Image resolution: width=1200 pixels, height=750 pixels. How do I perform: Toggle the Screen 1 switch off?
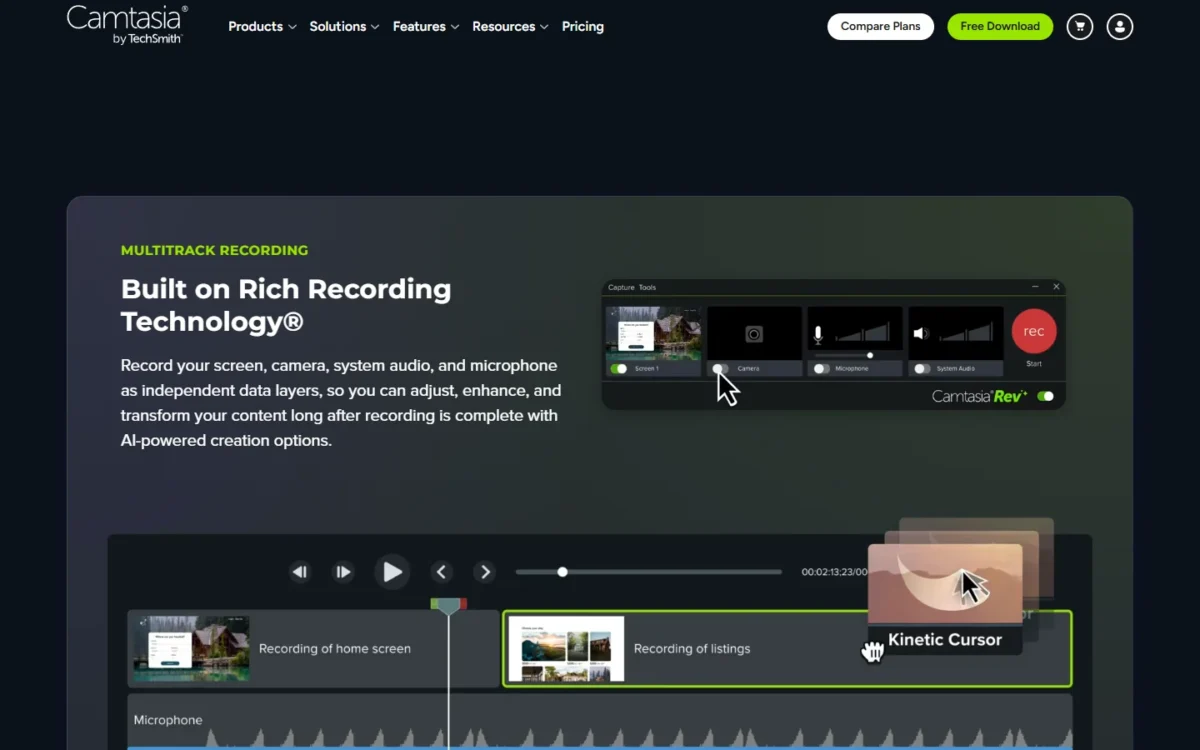click(x=619, y=369)
